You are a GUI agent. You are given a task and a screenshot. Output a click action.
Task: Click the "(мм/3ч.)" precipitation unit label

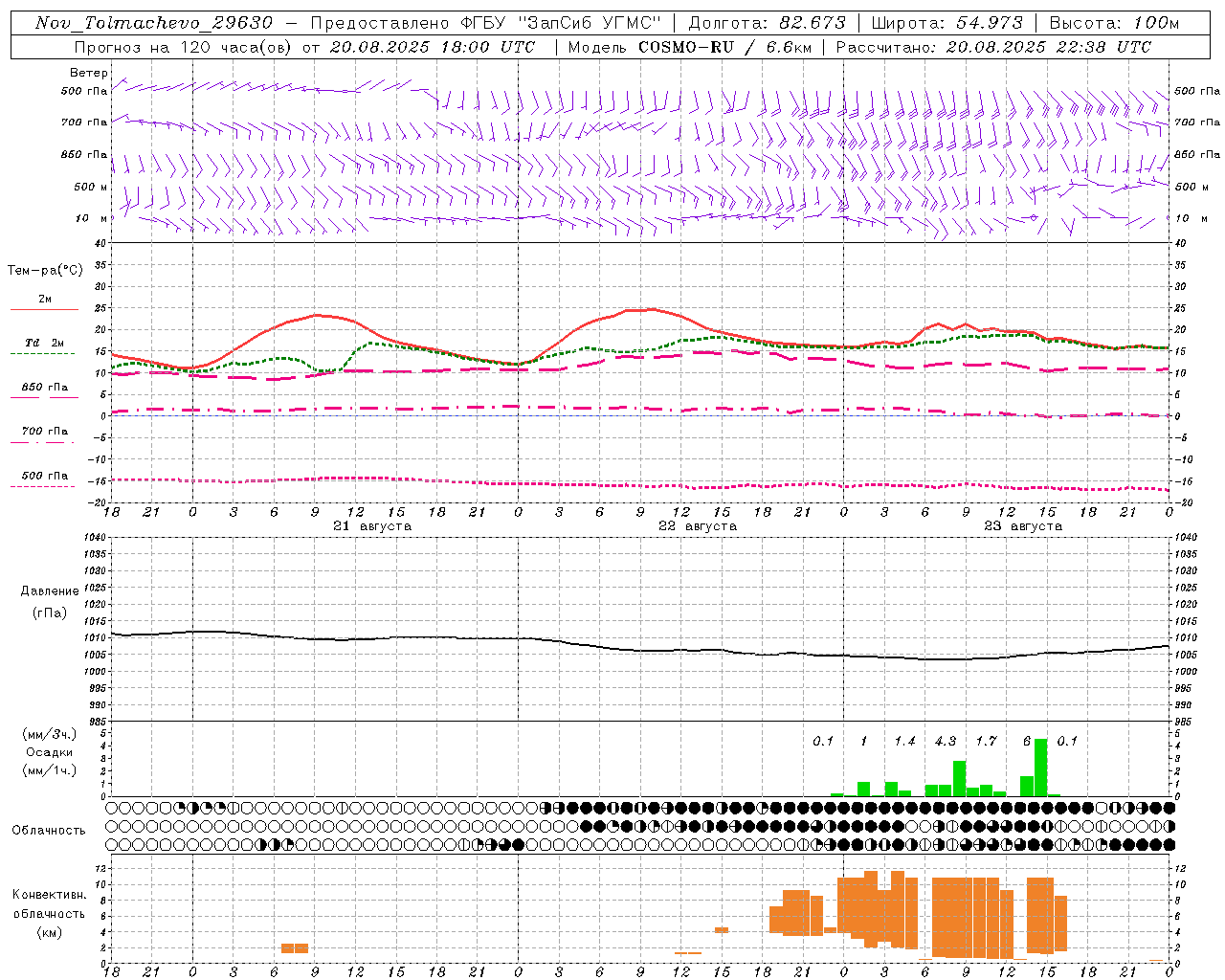coord(49,735)
